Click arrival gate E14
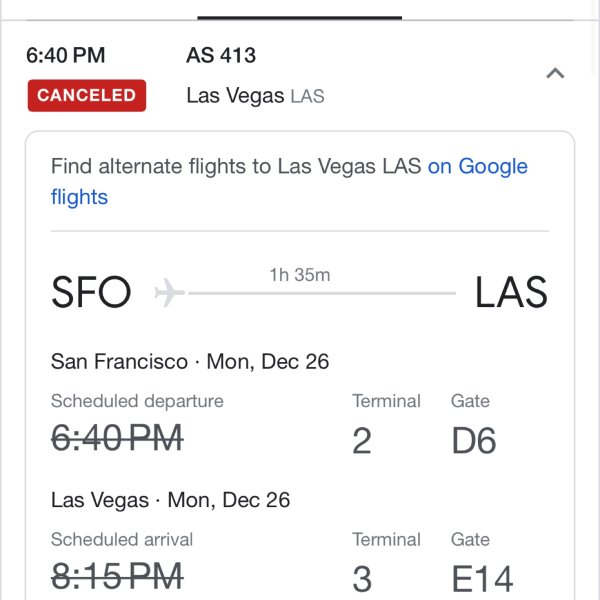Image resolution: width=600 pixels, height=600 pixels. [482, 579]
